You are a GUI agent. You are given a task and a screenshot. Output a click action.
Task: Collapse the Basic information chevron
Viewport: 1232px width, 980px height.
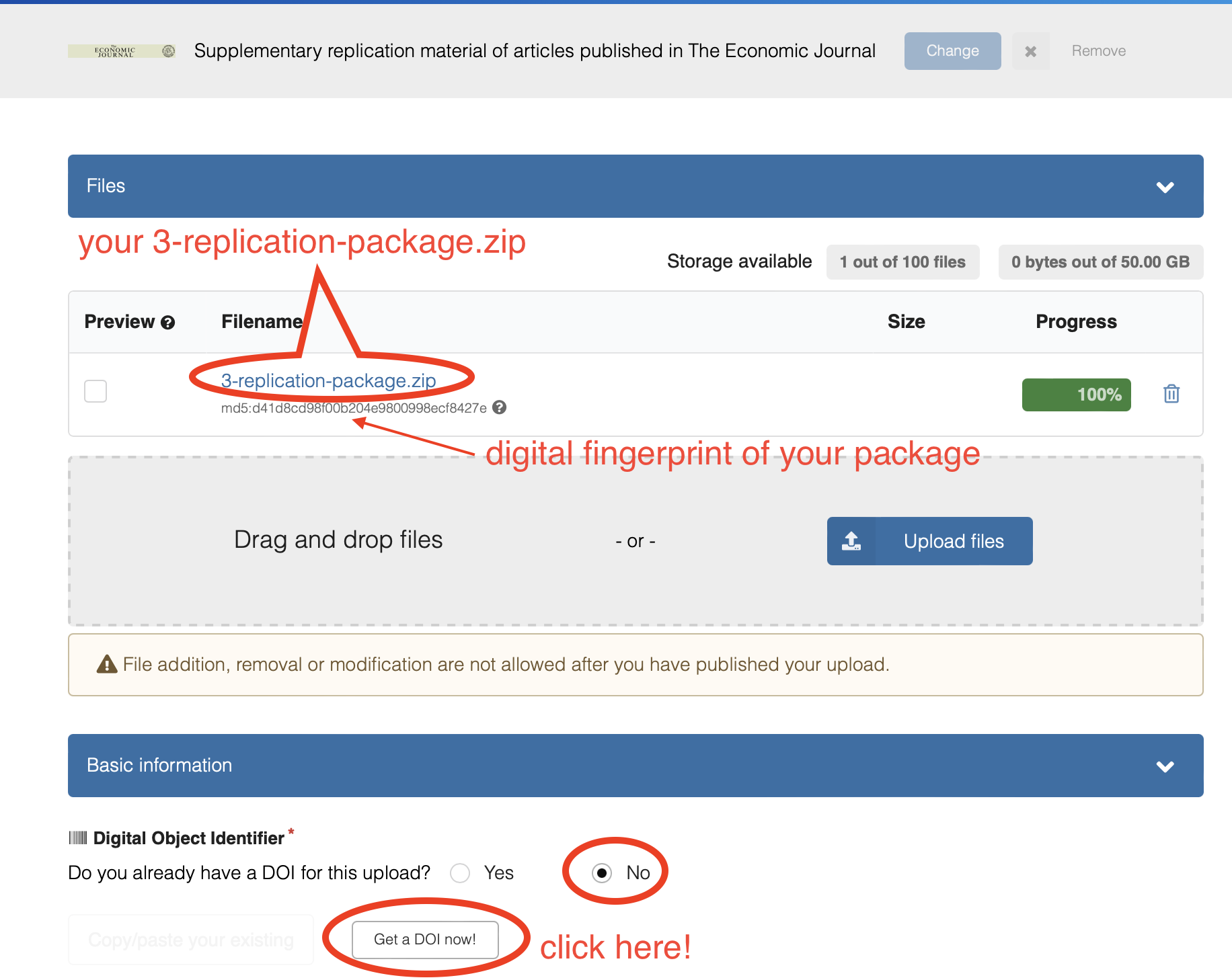click(1165, 766)
